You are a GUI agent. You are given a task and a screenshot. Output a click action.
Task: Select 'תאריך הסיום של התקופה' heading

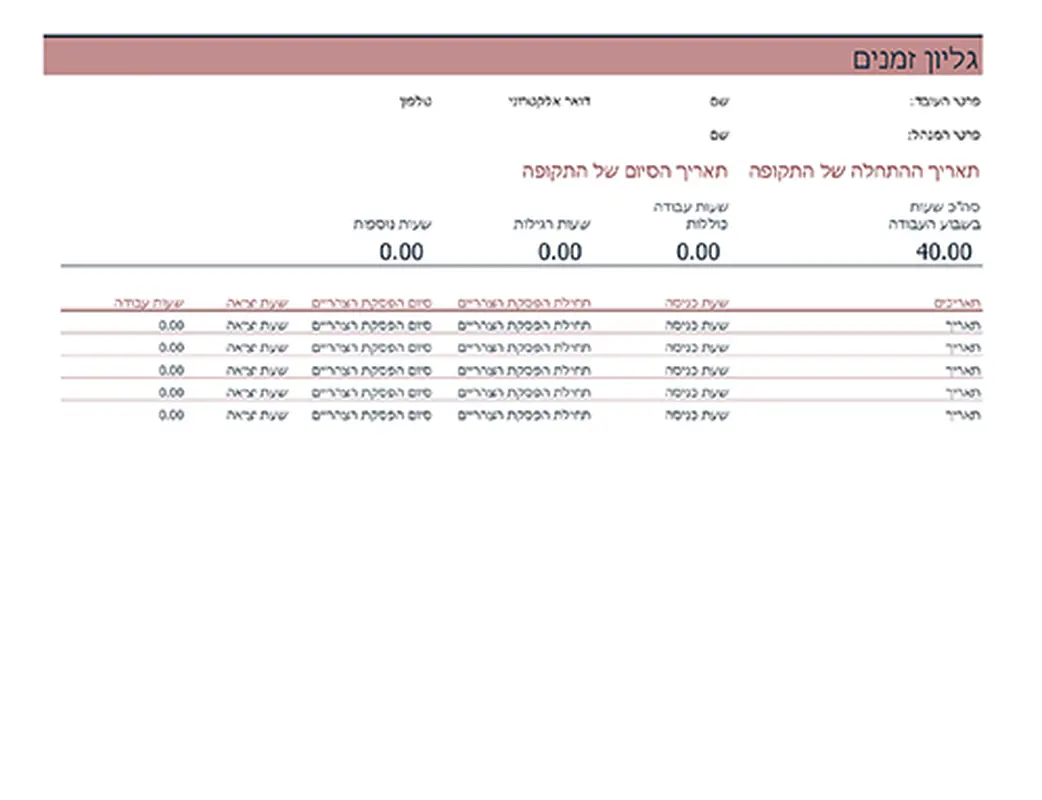click(625, 171)
